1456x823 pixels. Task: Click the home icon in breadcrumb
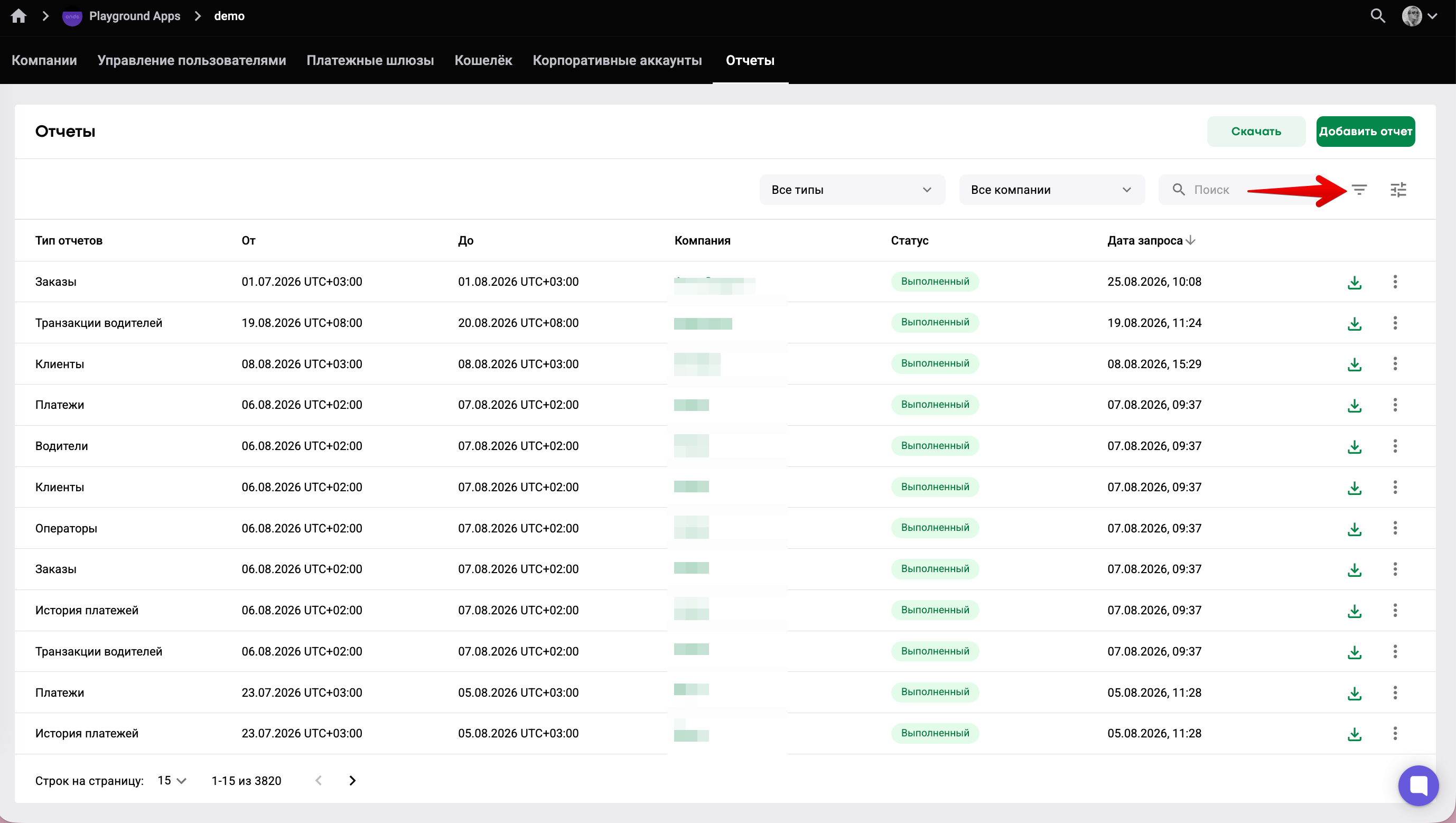(x=18, y=16)
